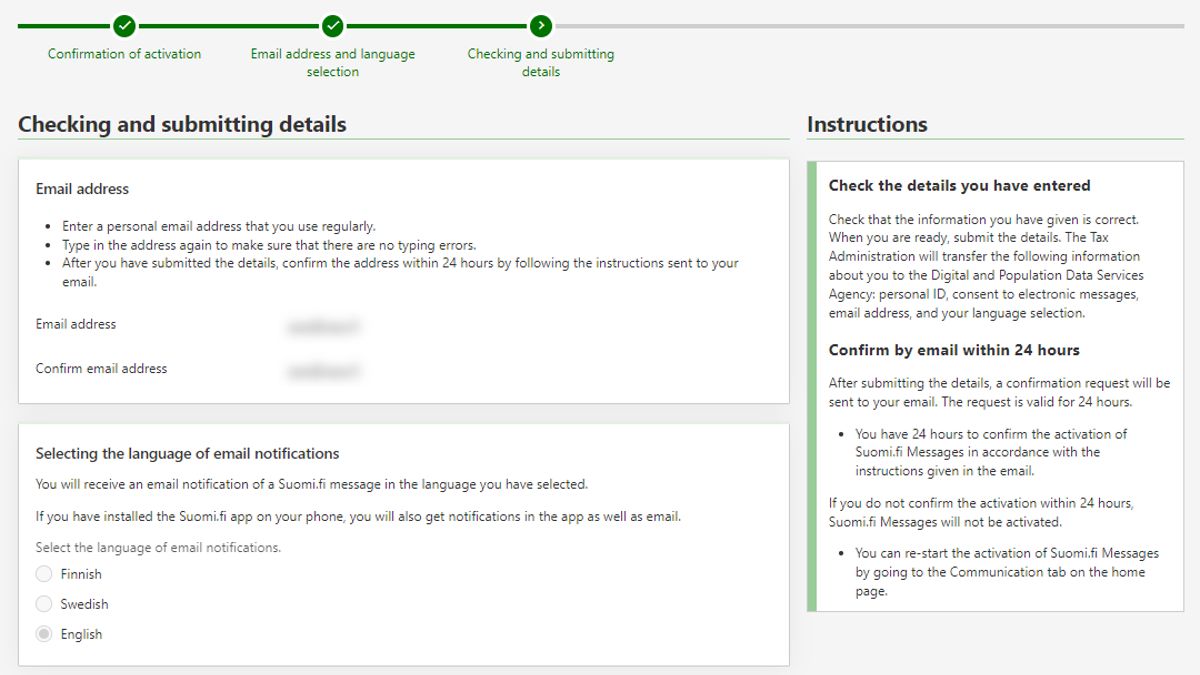
Task: Click the checkmark icon above Email address and language selection
Action: pyautogui.click(x=333, y=26)
